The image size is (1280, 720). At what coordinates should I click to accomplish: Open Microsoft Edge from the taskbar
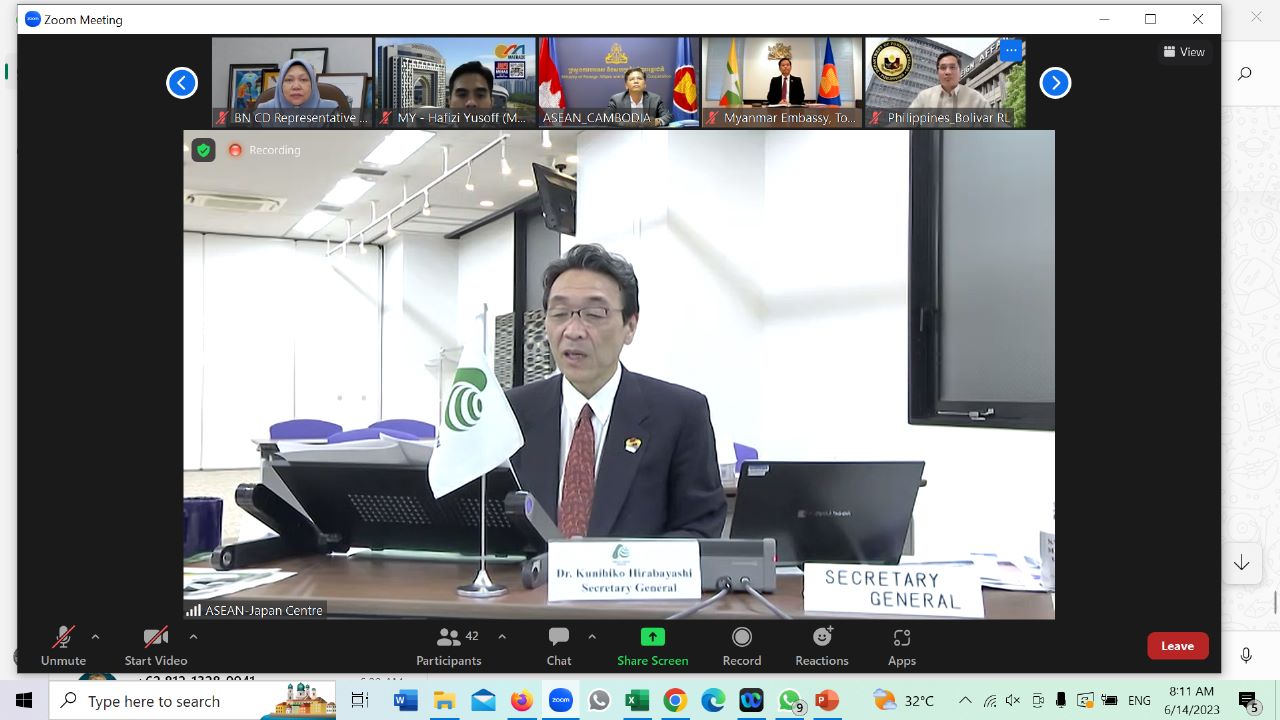[713, 700]
